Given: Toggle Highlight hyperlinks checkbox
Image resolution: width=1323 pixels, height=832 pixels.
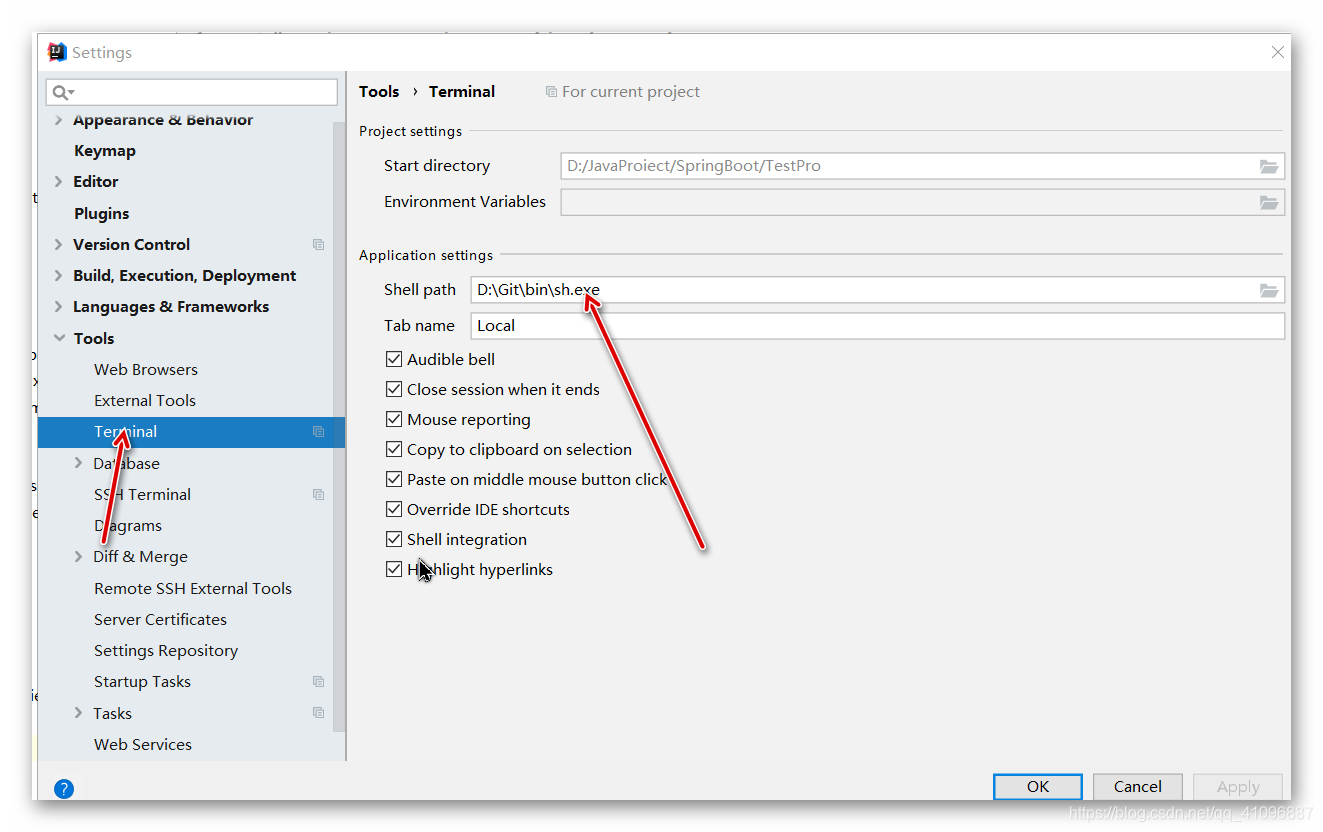Looking at the screenshot, I should point(394,569).
